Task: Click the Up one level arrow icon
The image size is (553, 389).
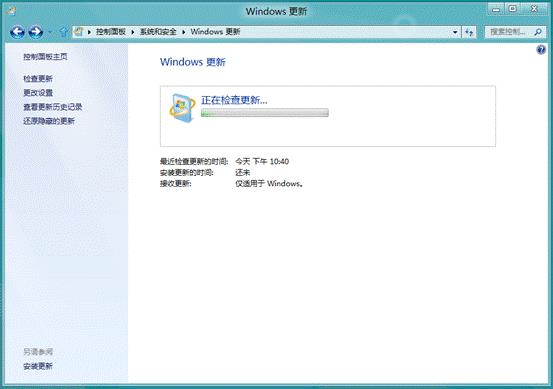Action: point(64,32)
